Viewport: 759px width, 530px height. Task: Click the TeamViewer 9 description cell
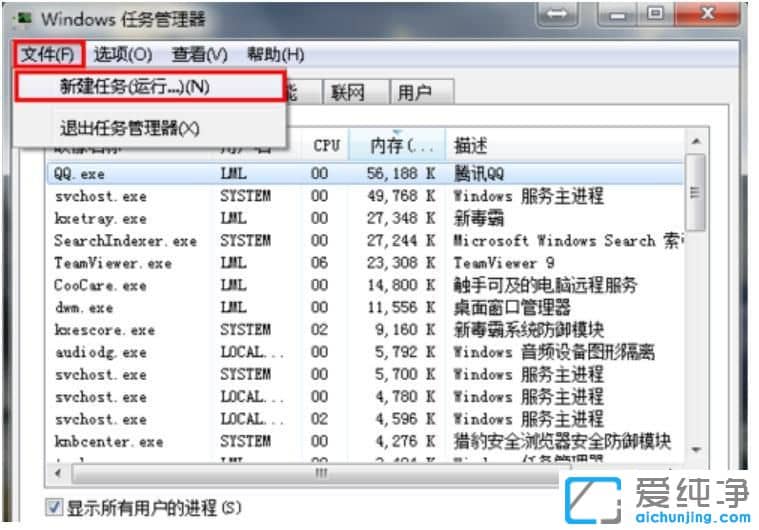pyautogui.click(x=504, y=263)
